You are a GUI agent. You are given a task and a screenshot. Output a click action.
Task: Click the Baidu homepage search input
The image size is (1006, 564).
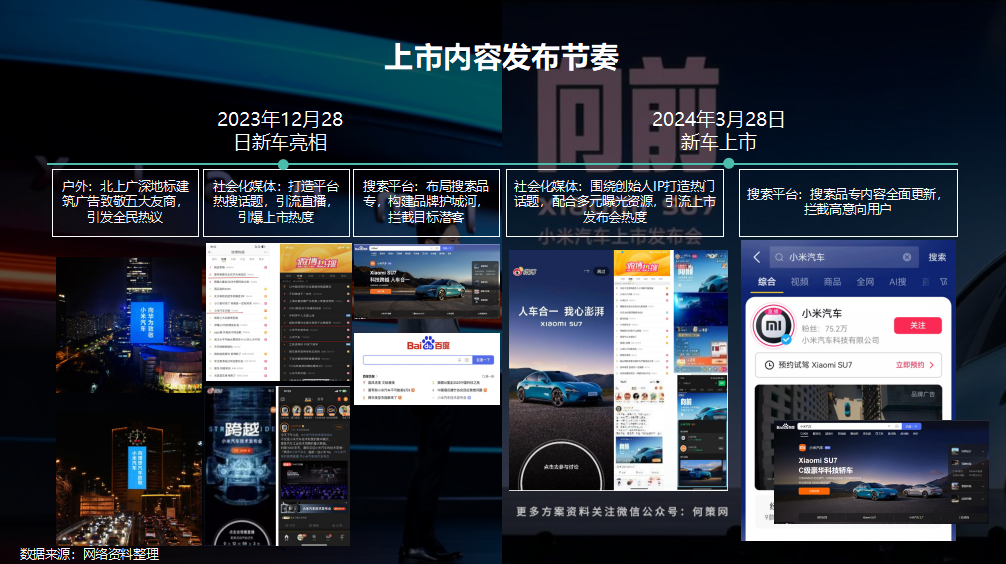(417, 360)
